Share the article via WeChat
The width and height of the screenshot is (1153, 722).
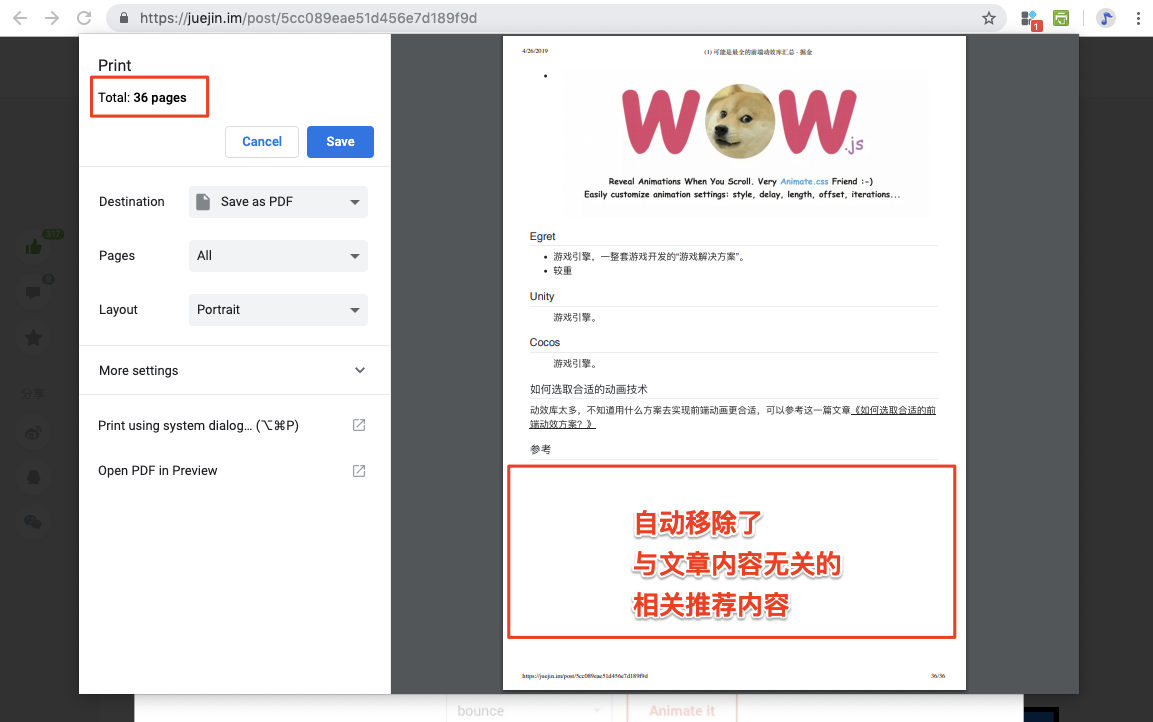pyautogui.click(x=33, y=522)
